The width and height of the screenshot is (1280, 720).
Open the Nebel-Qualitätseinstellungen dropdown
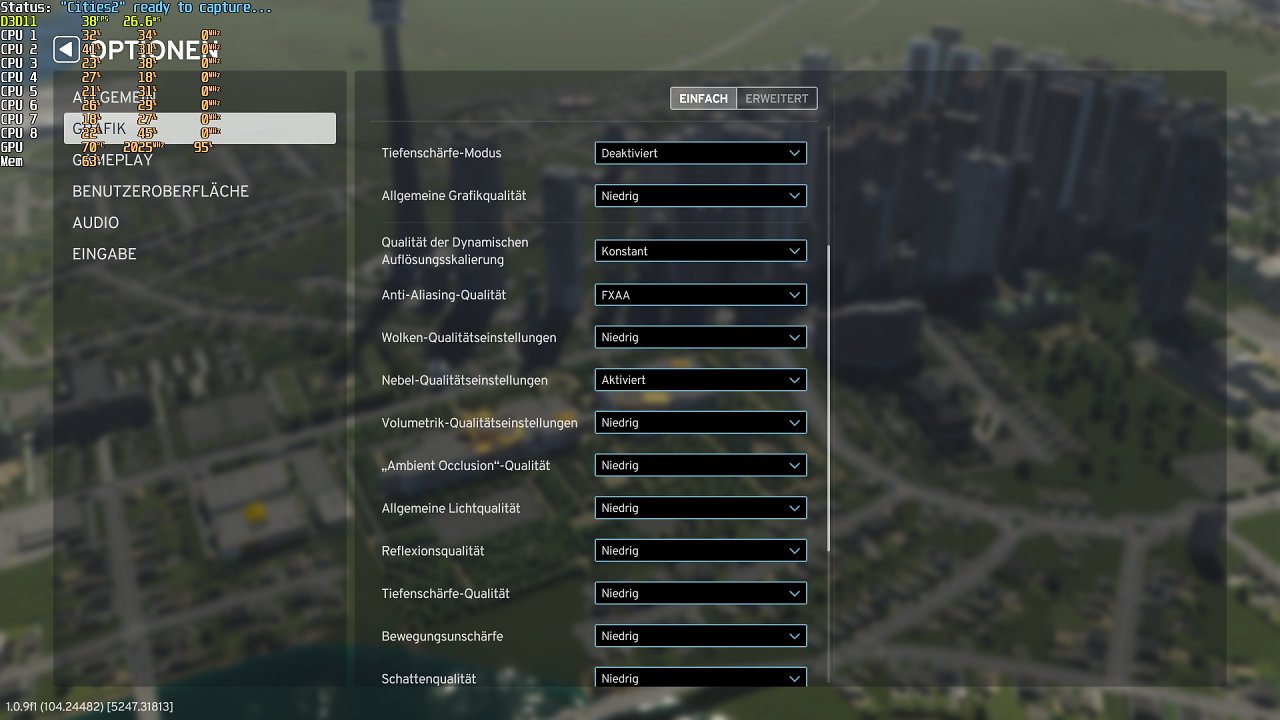point(700,380)
